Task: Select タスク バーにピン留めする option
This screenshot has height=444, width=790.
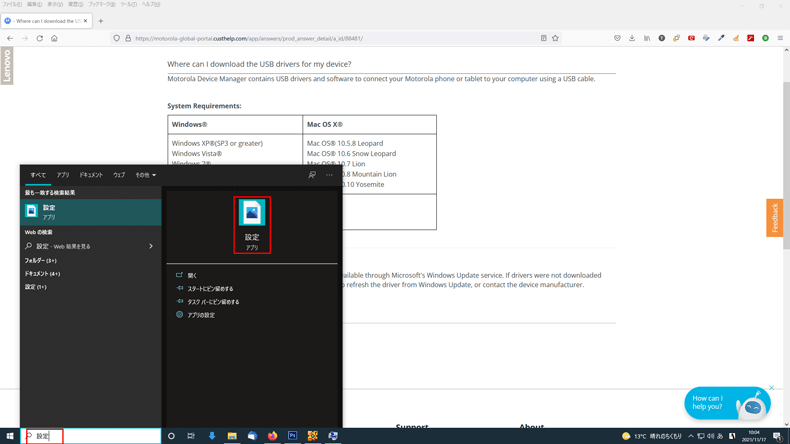Action: [x=213, y=302]
